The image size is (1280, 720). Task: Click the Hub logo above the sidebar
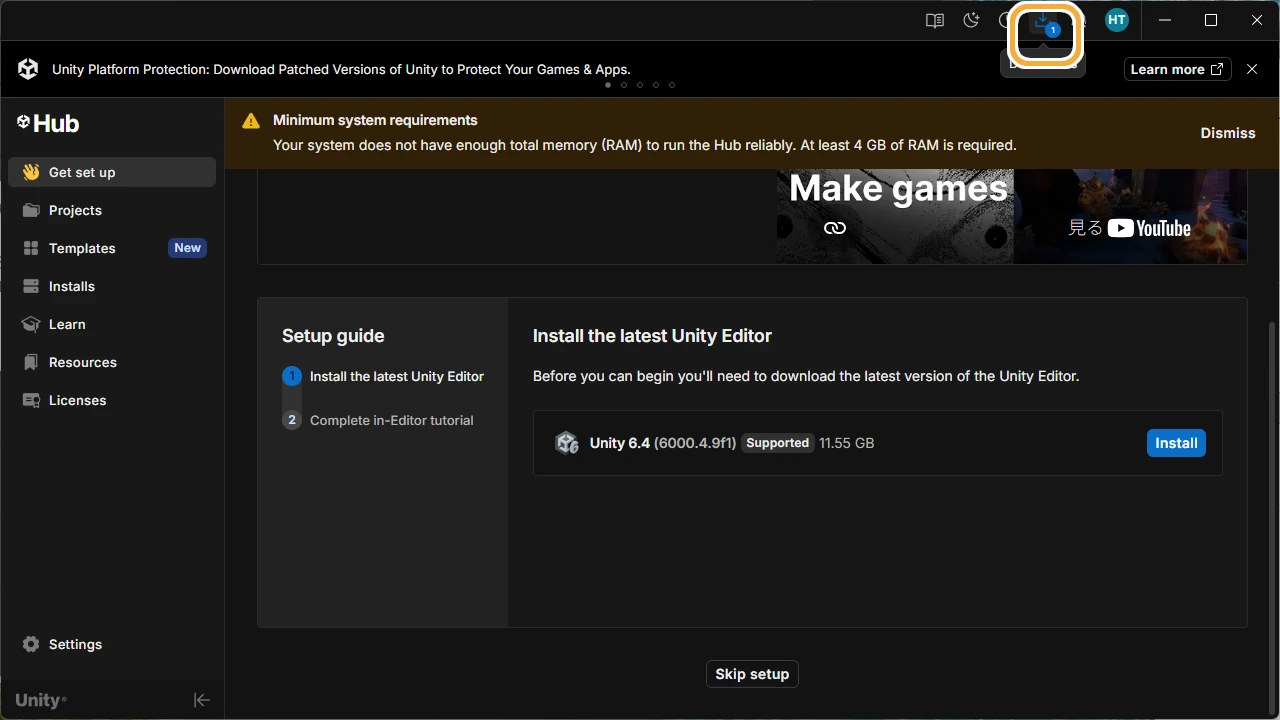coord(48,124)
